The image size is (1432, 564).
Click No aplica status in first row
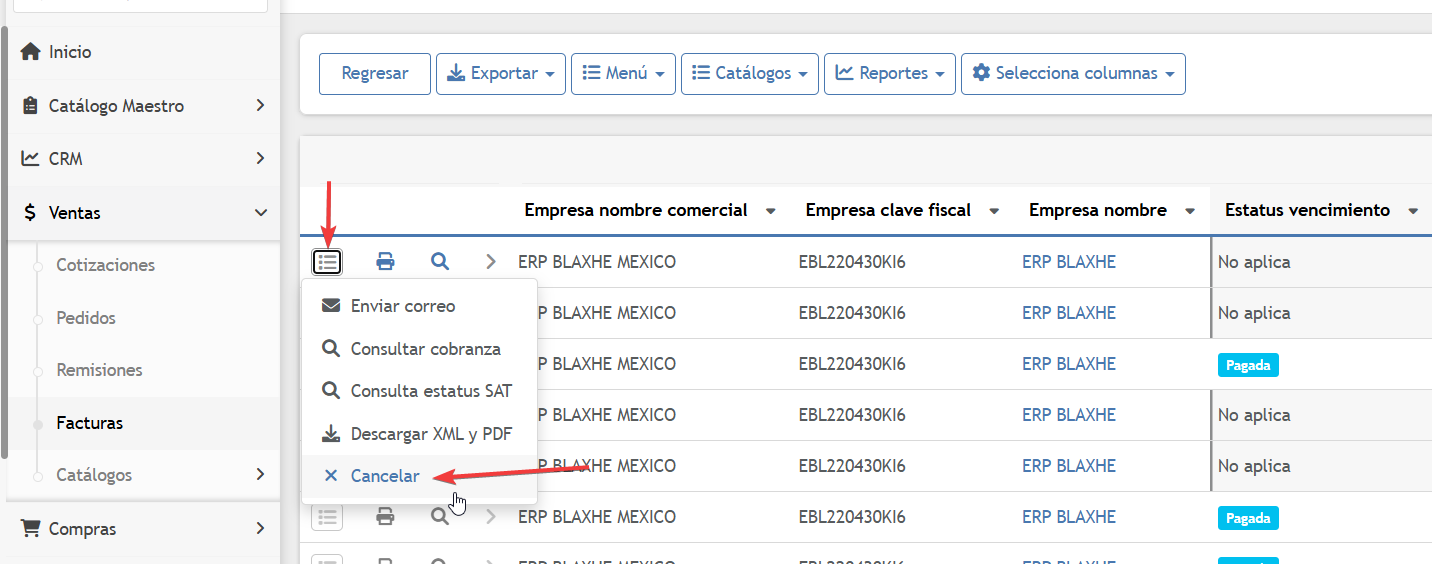point(1254,262)
